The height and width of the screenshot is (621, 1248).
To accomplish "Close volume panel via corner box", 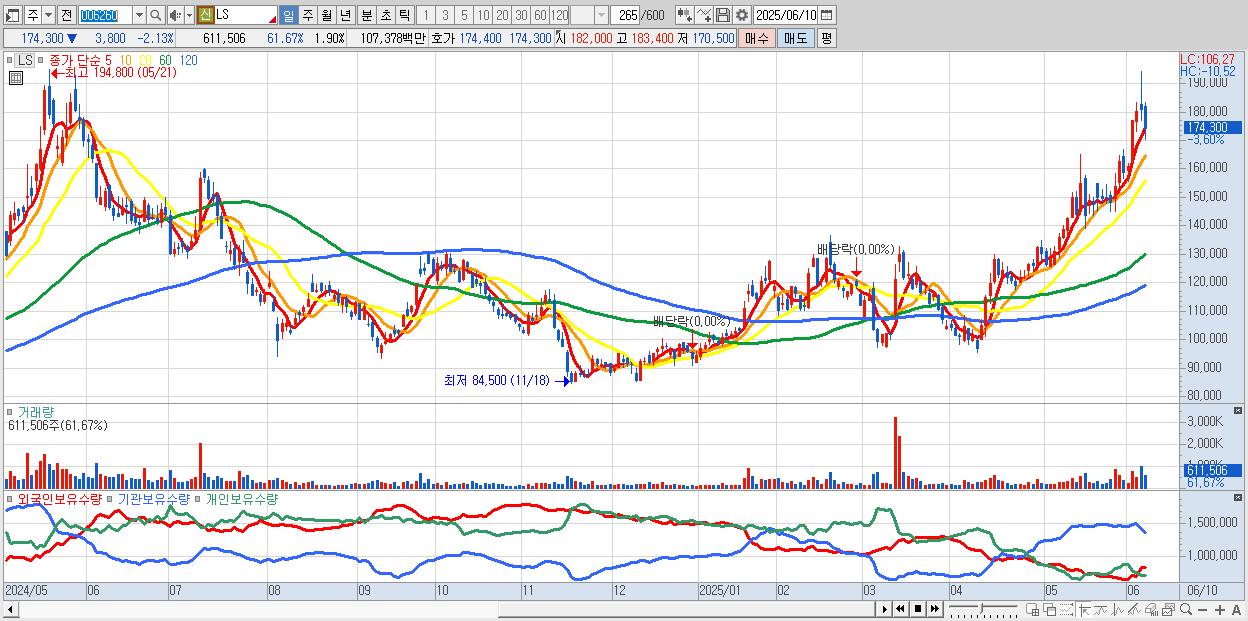I will pos(1240,410).
